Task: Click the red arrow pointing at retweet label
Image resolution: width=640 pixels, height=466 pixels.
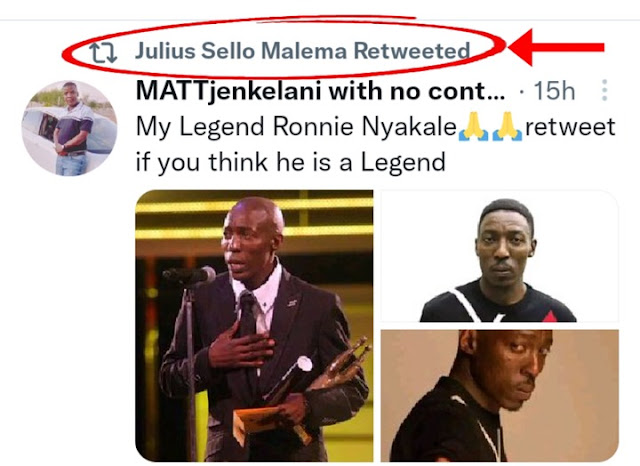Action: [556, 47]
